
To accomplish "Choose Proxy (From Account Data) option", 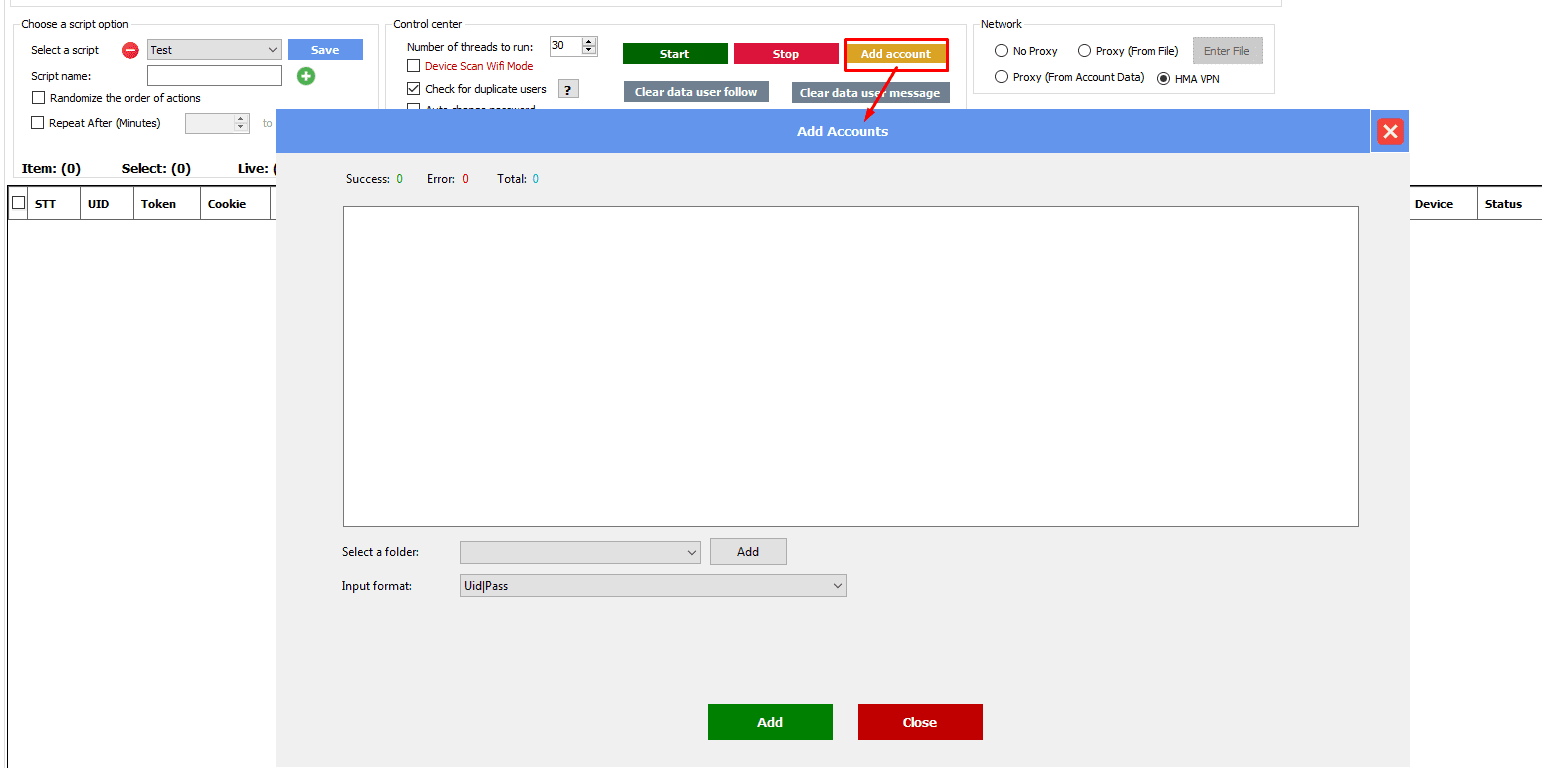I will coord(1001,77).
